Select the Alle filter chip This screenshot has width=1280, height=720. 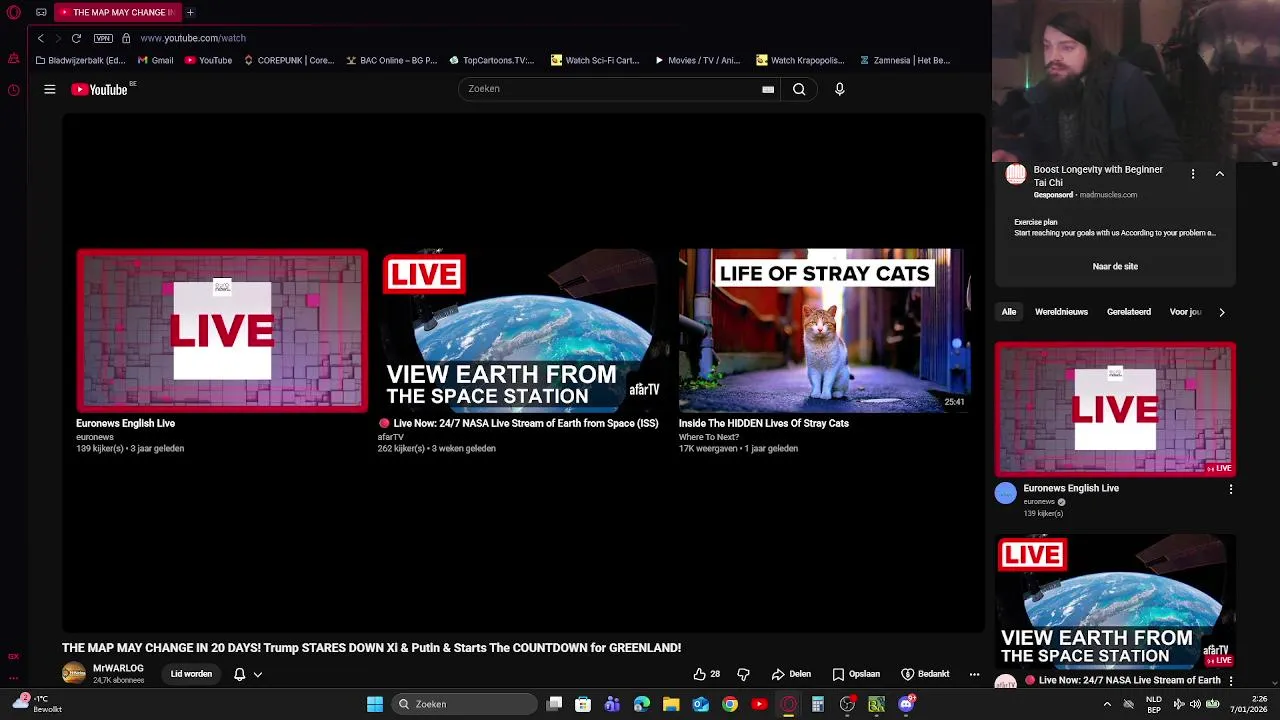1009,312
